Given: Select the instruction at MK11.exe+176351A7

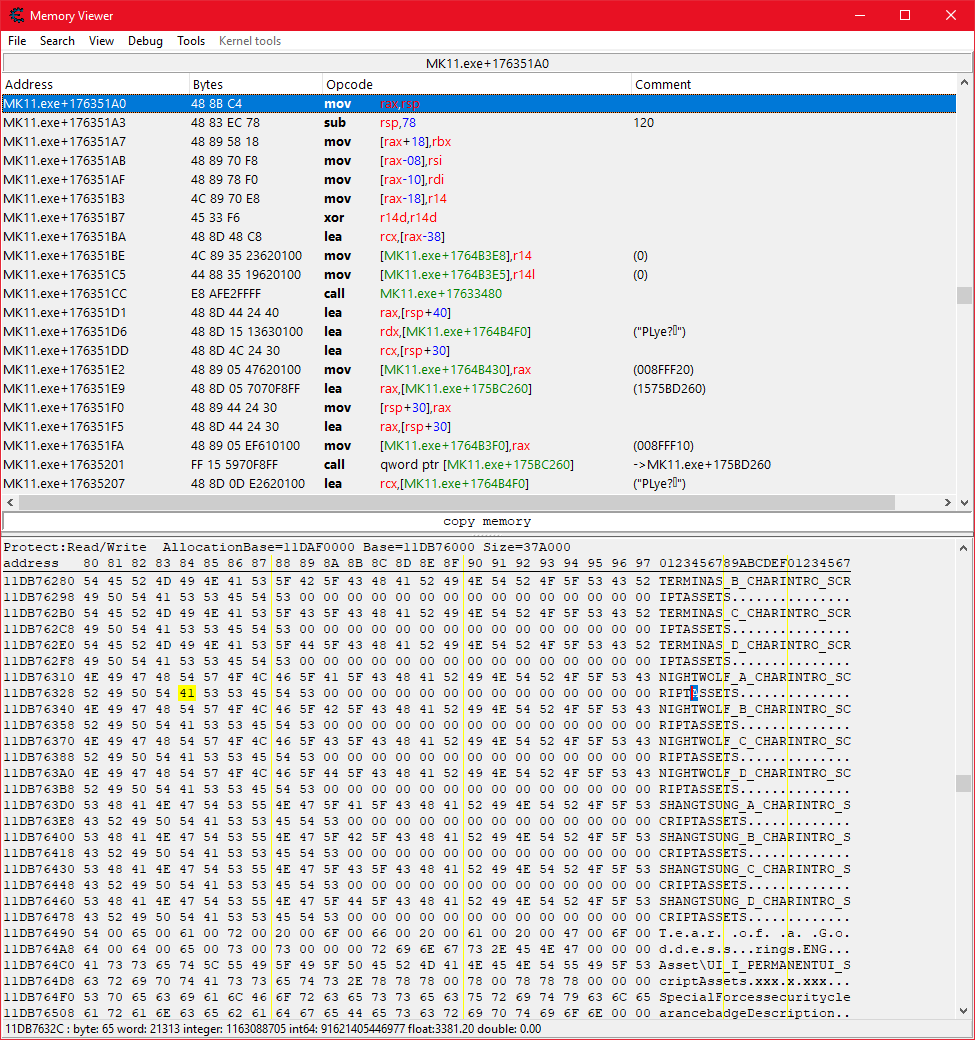Looking at the screenshot, I should pyautogui.click(x=479, y=141).
